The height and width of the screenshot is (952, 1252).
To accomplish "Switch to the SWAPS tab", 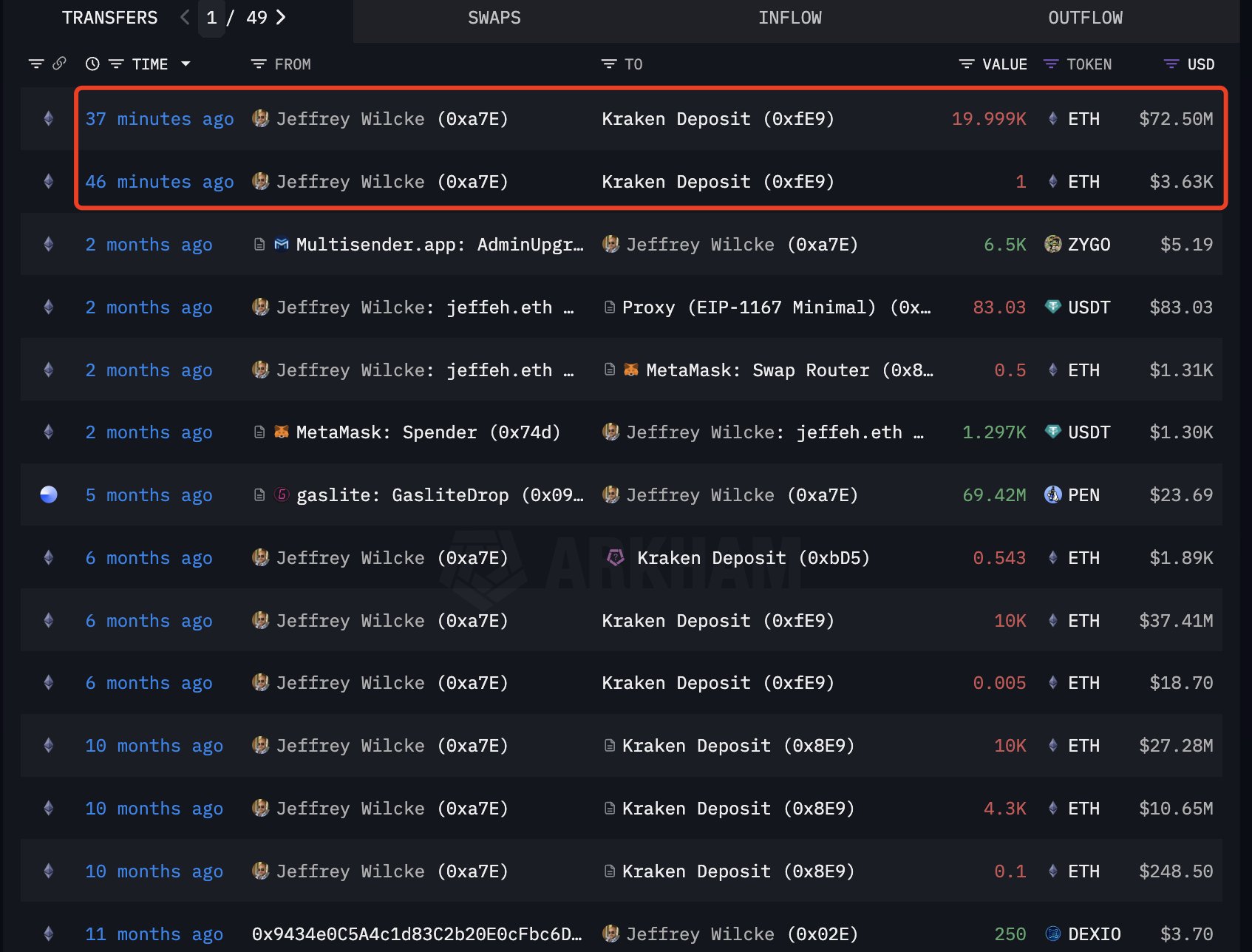I will tap(494, 18).
